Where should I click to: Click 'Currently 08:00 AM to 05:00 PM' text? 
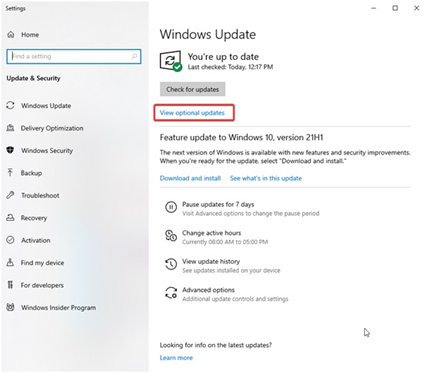coord(225,242)
